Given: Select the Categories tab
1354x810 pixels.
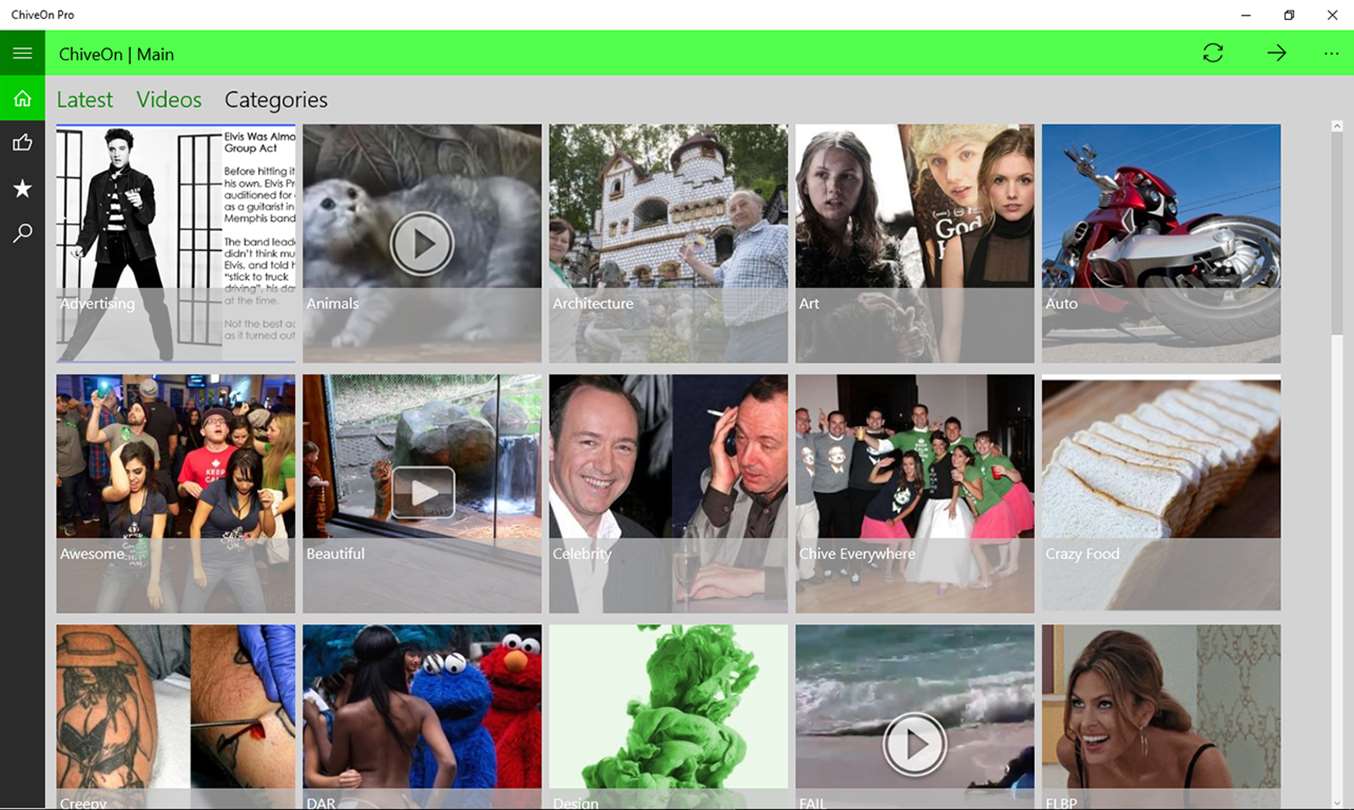Looking at the screenshot, I should pos(276,100).
